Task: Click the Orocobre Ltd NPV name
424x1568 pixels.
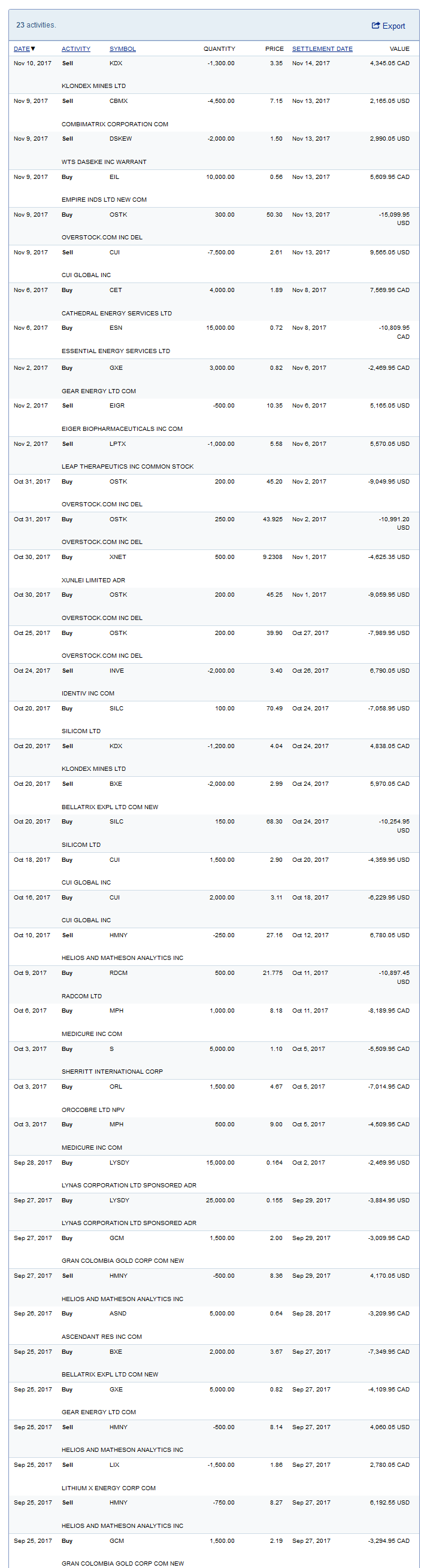Action: tap(93, 1110)
